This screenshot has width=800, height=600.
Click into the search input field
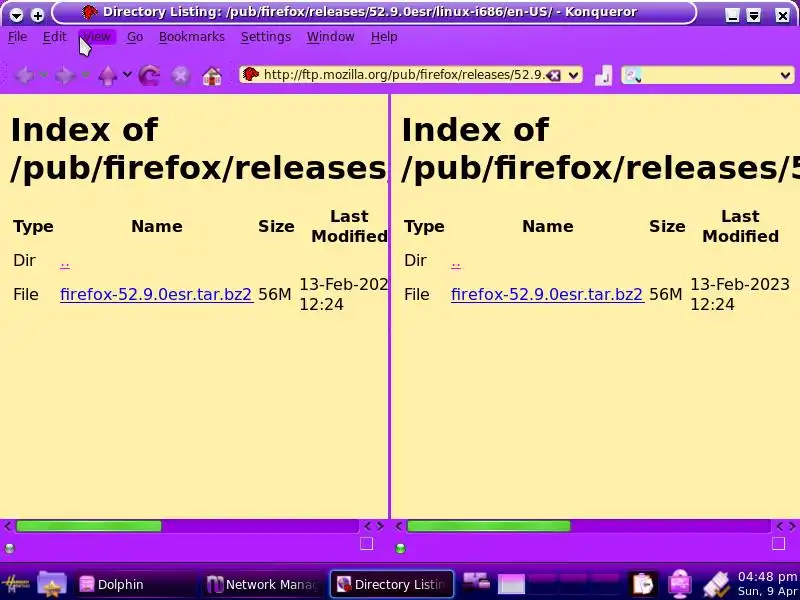coord(709,76)
